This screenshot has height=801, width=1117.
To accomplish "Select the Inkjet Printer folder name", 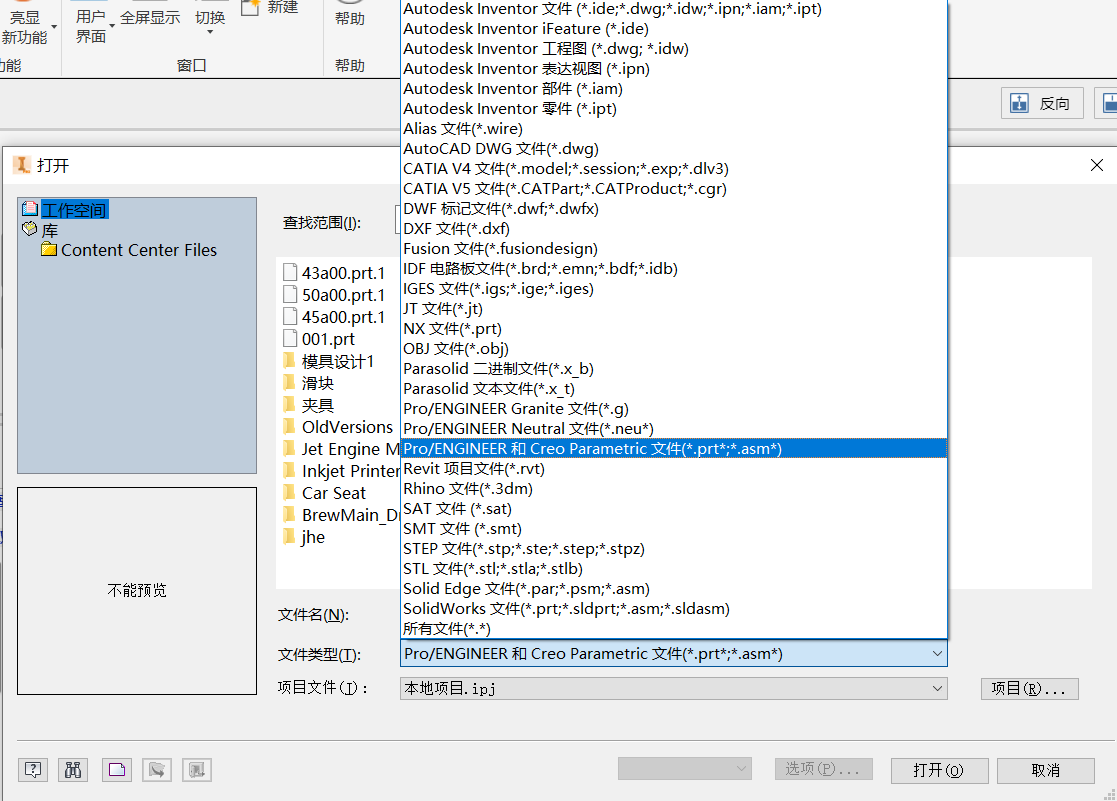I will click(x=350, y=471).
